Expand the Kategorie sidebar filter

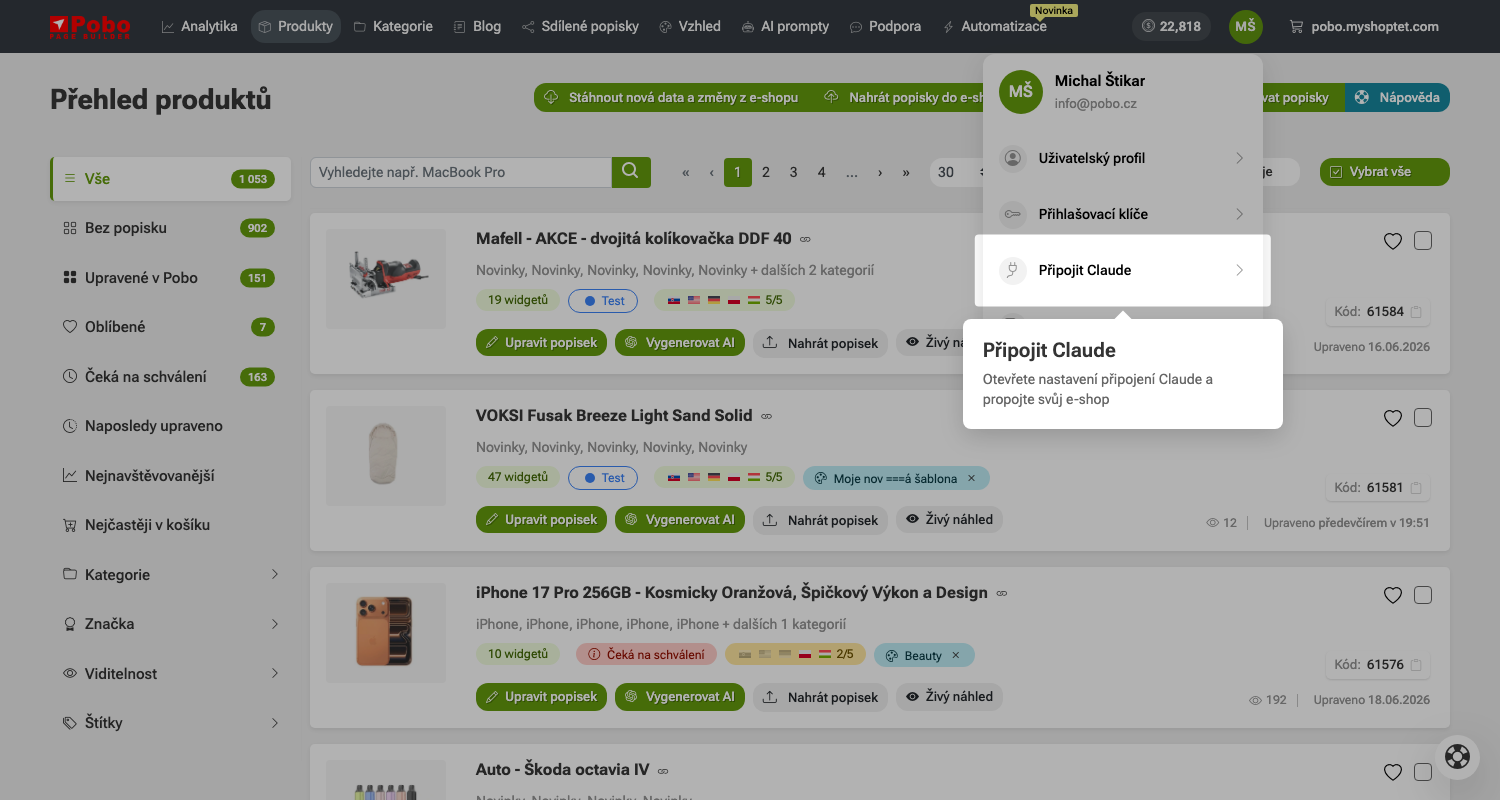171,575
